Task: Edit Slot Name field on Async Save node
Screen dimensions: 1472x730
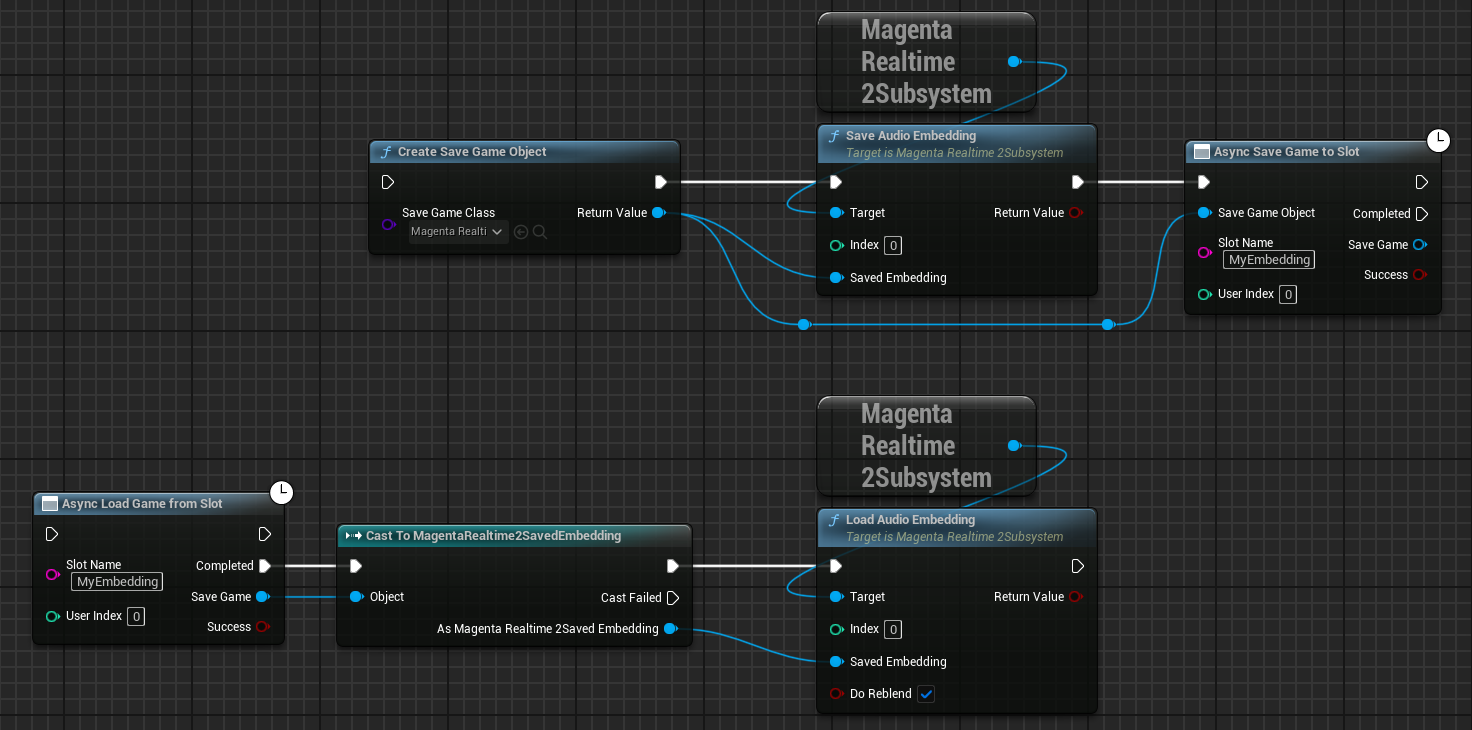Action: pyautogui.click(x=1269, y=260)
